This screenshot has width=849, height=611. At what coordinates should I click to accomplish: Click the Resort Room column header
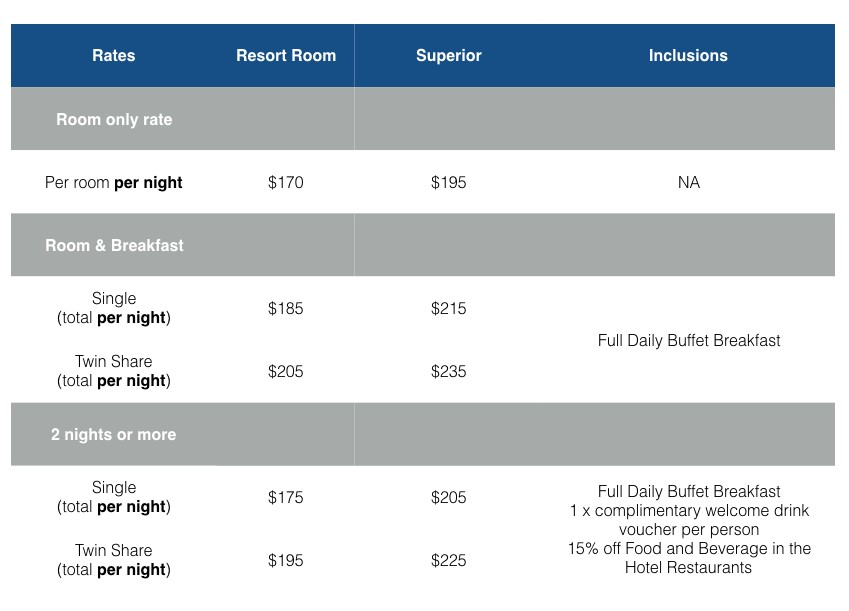pyautogui.click(x=285, y=56)
